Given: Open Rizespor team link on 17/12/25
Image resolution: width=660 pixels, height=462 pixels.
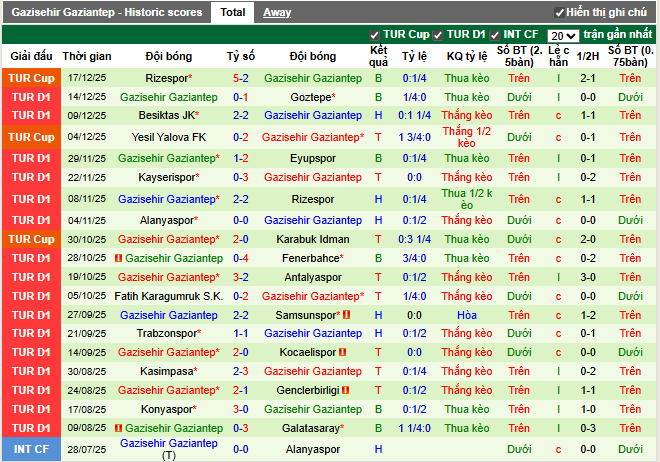Looking at the screenshot, I should point(168,78).
